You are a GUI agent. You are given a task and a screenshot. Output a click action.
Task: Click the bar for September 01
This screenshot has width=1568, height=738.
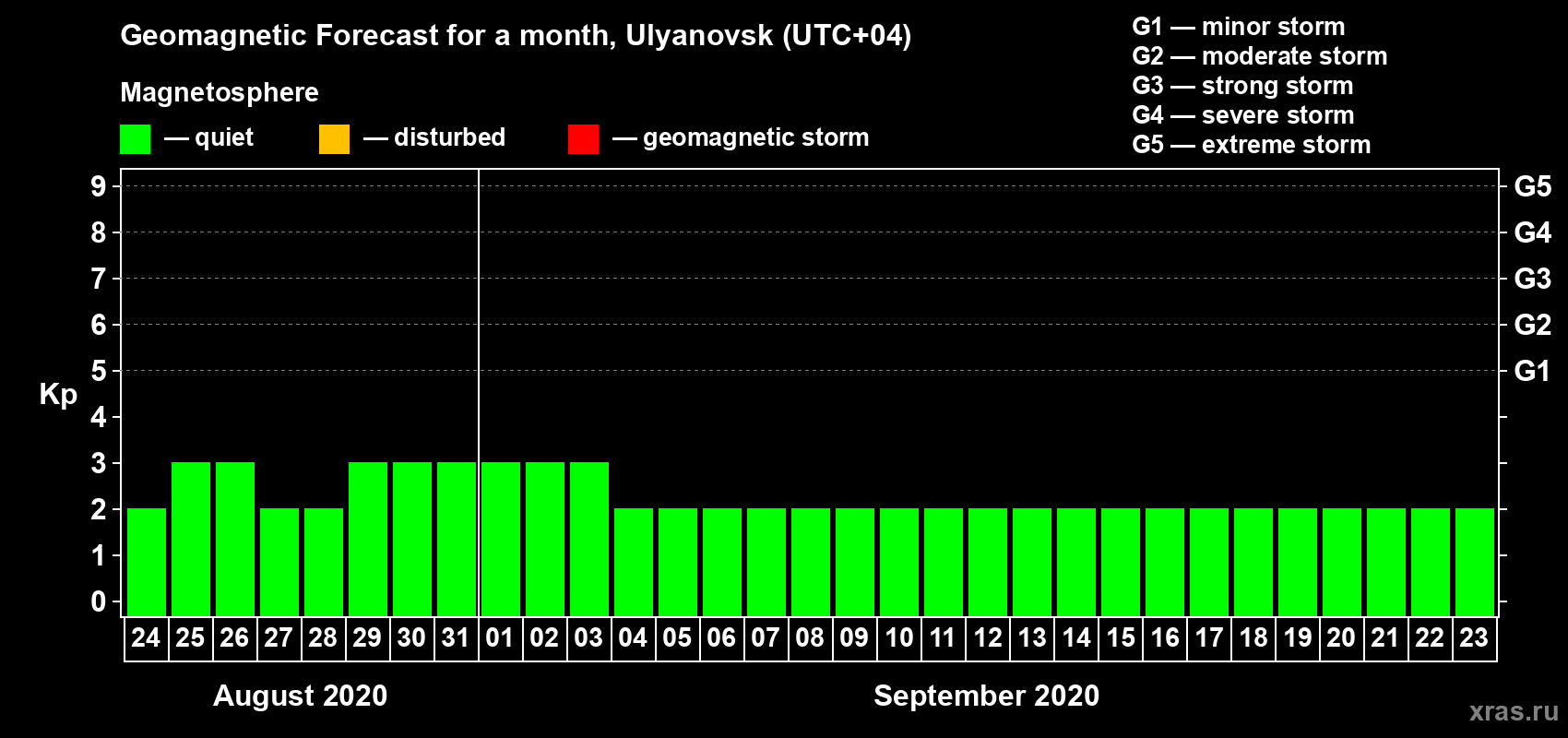[x=501, y=539]
